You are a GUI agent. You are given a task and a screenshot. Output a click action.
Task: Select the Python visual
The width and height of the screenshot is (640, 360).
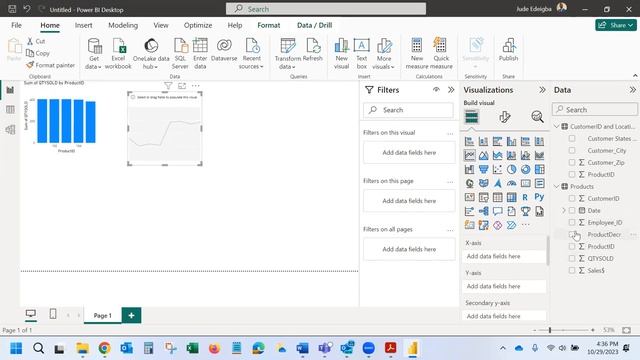[x=539, y=197]
